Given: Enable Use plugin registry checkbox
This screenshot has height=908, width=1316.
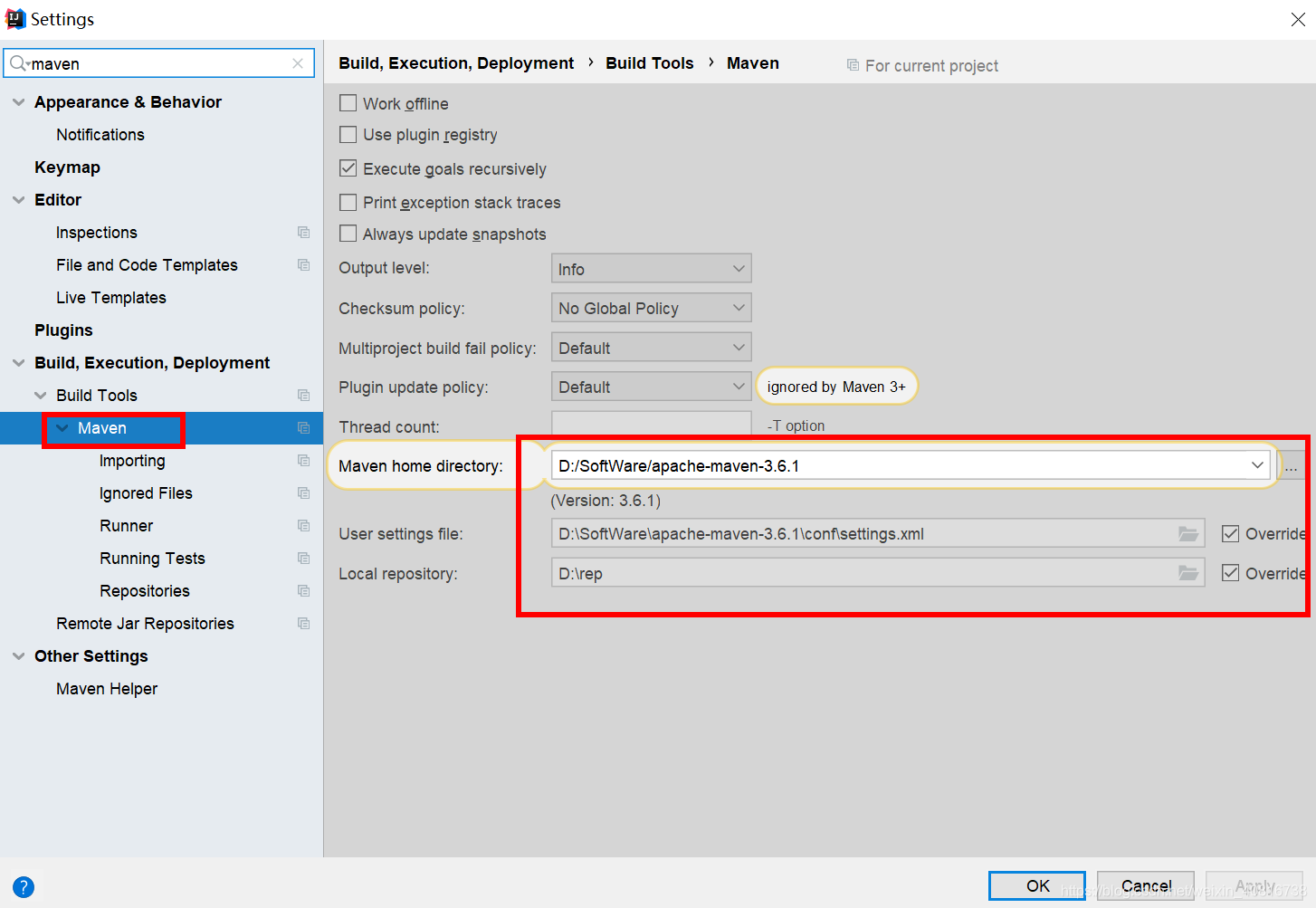Looking at the screenshot, I should (348, 135).
